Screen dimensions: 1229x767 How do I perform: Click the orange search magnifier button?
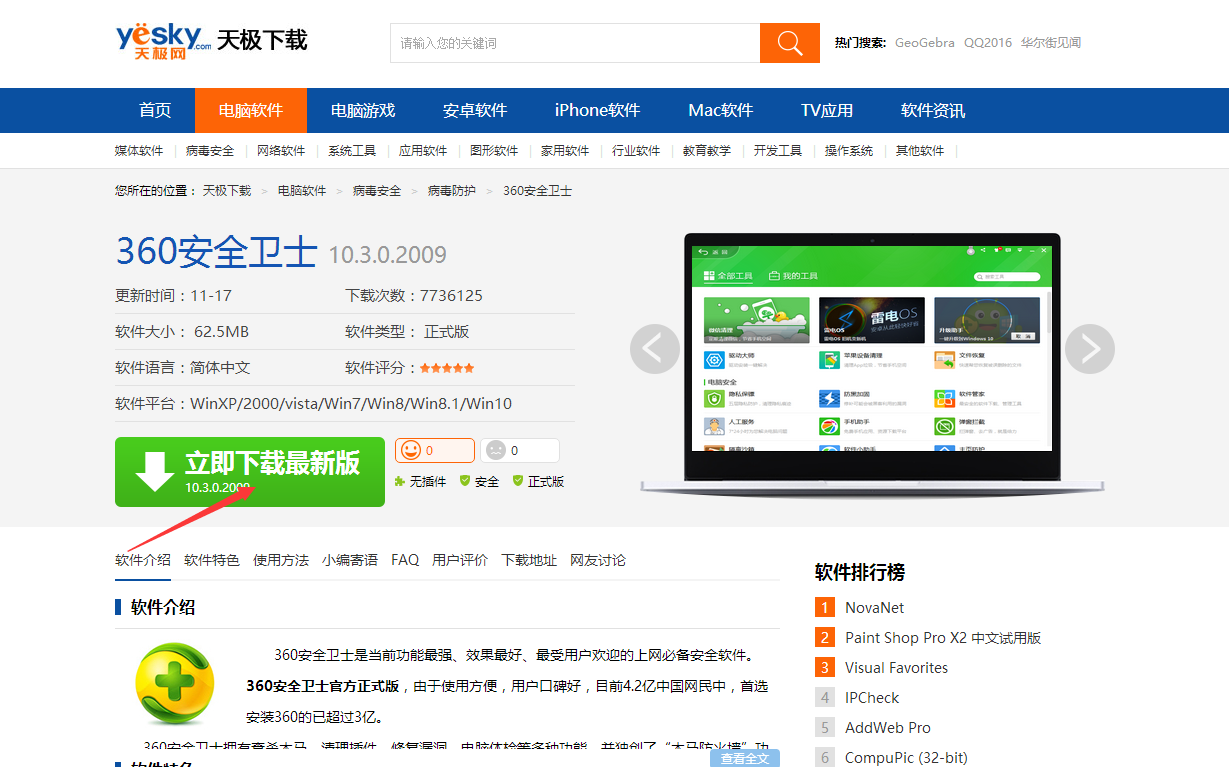tap(790, 43)
